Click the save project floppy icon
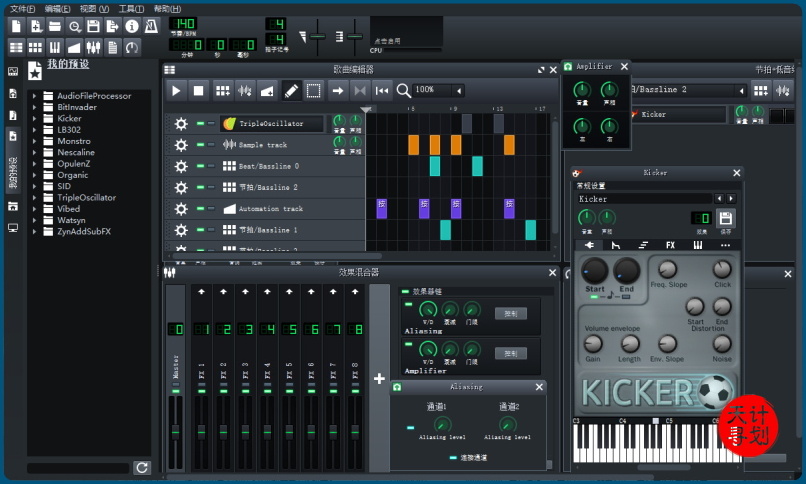 93,26
